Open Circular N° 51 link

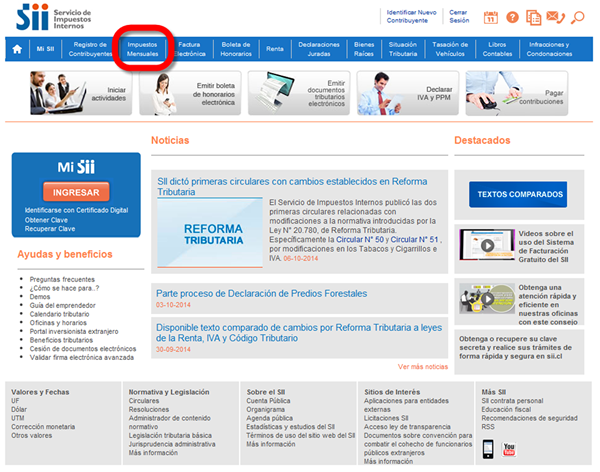(x=414, y=240)
